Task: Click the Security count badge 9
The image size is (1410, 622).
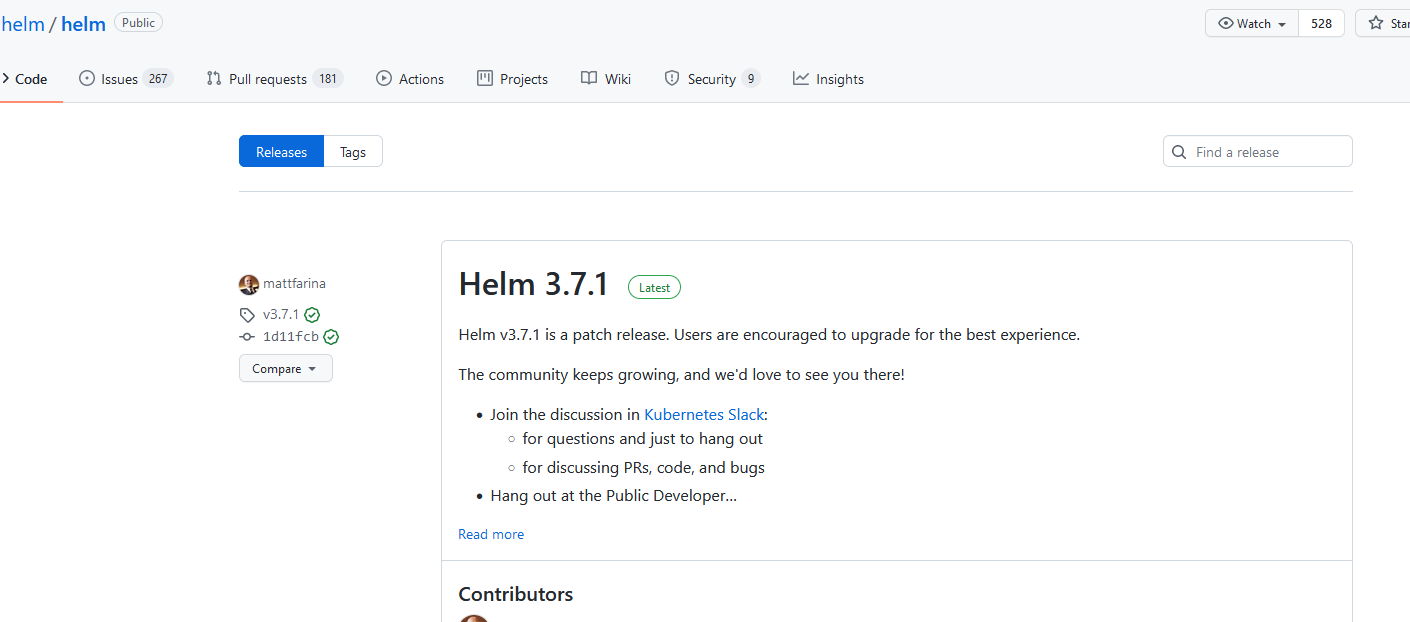Action: click(751, 79)
